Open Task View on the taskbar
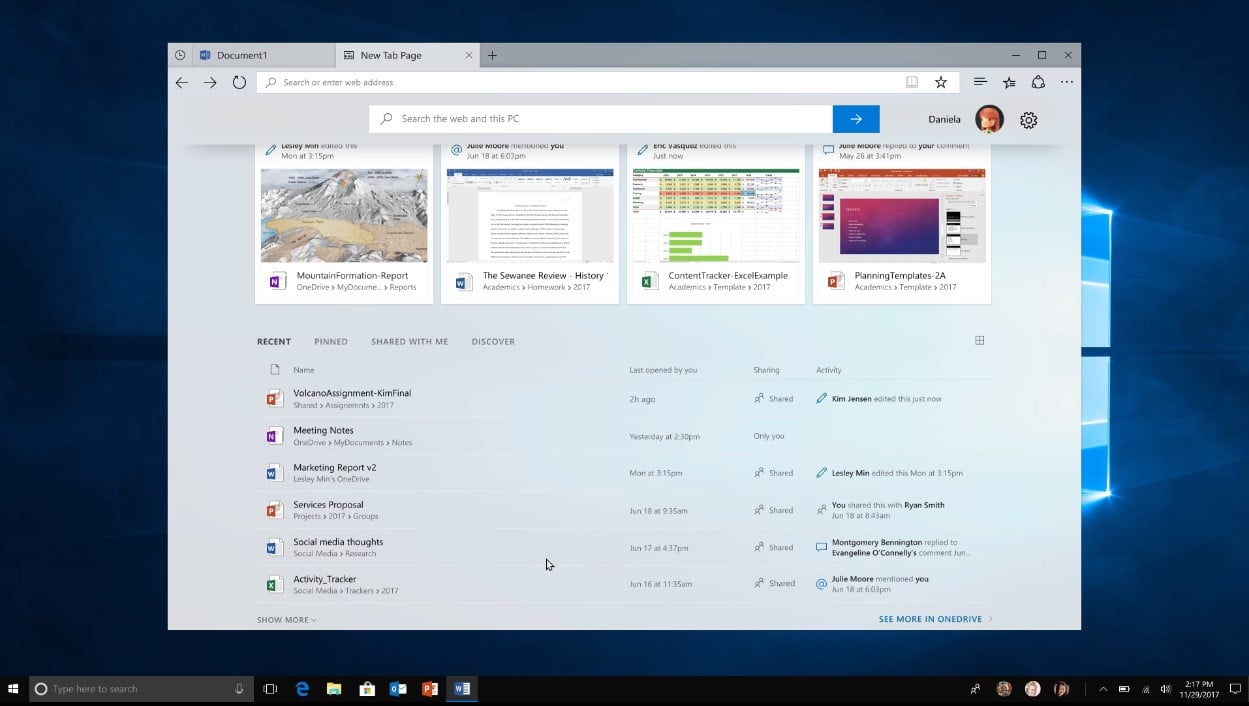 [270, 689]
